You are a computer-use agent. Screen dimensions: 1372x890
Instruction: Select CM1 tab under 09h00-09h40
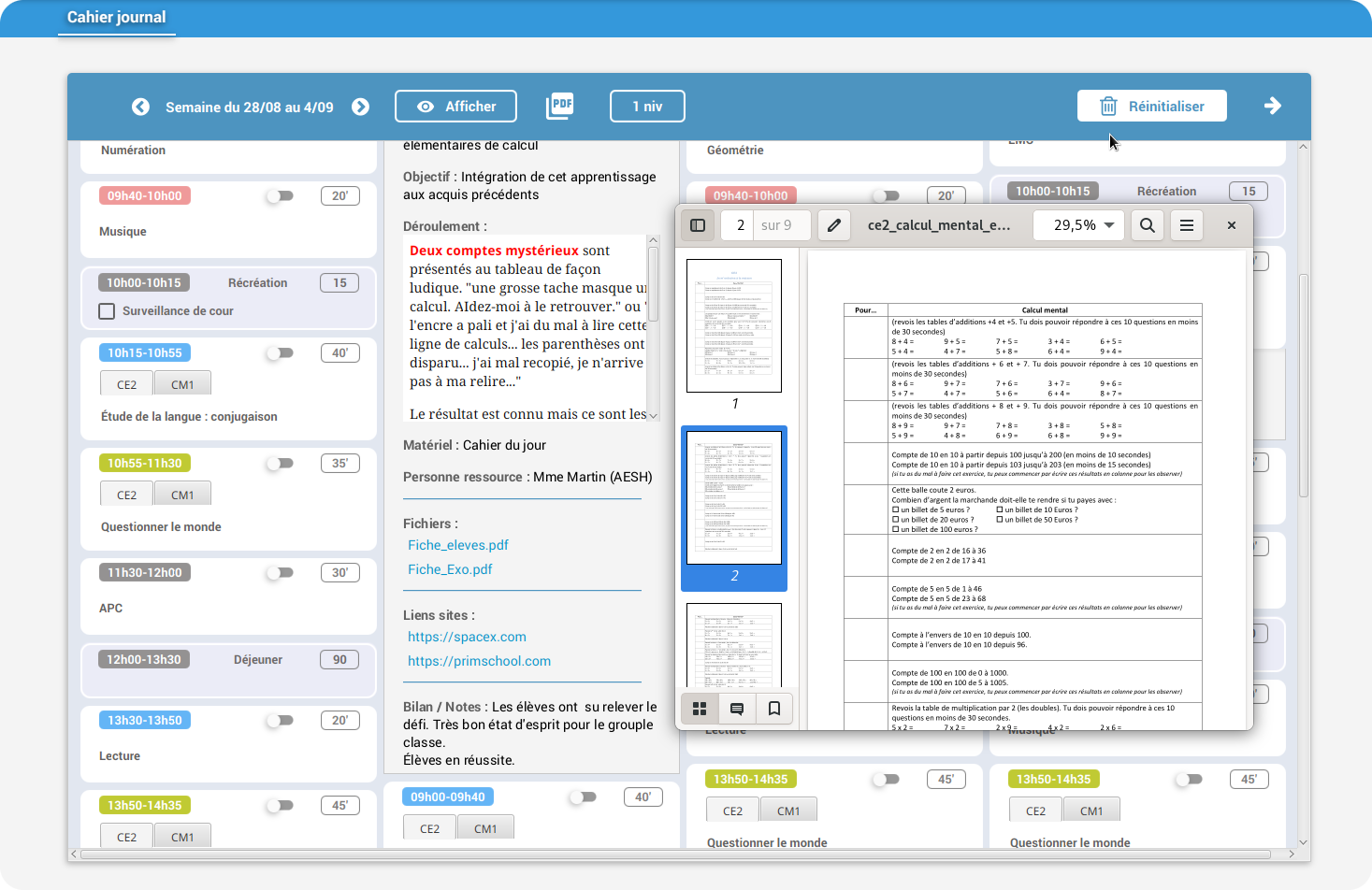pos(485,828)
